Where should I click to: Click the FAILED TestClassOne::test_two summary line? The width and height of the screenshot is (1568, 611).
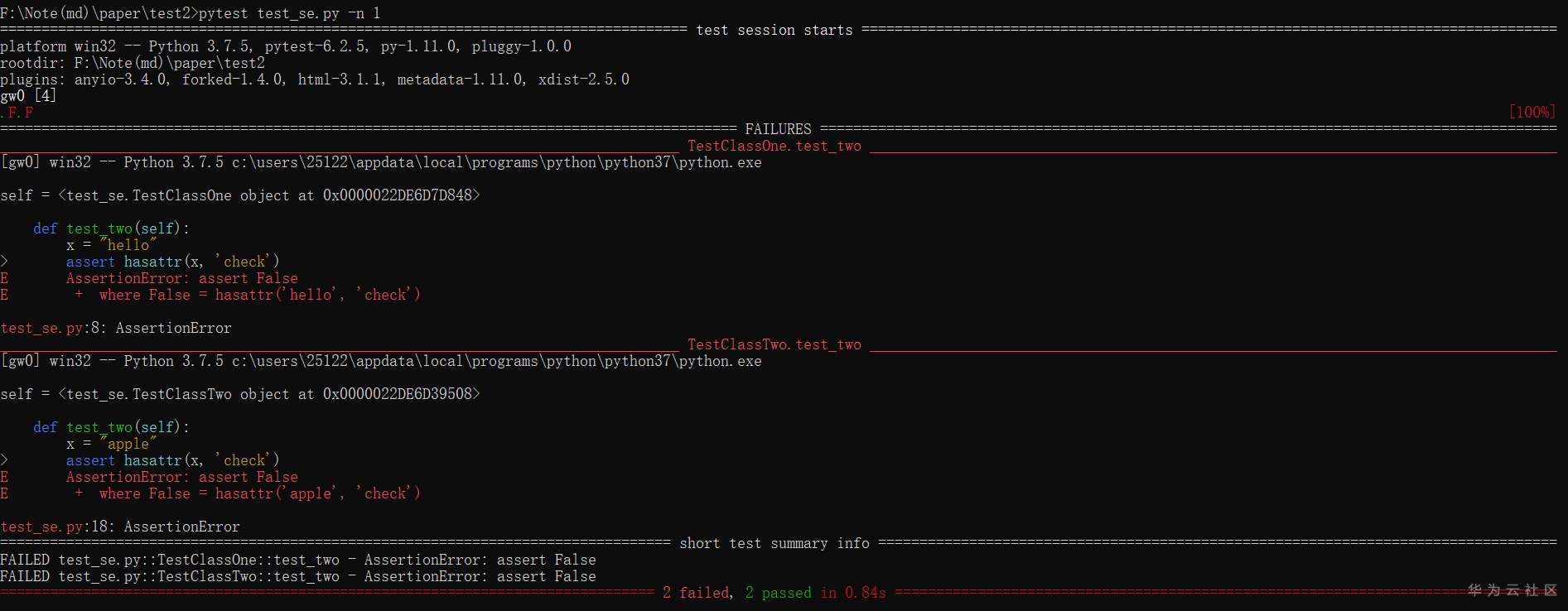(x=297, y=560)
